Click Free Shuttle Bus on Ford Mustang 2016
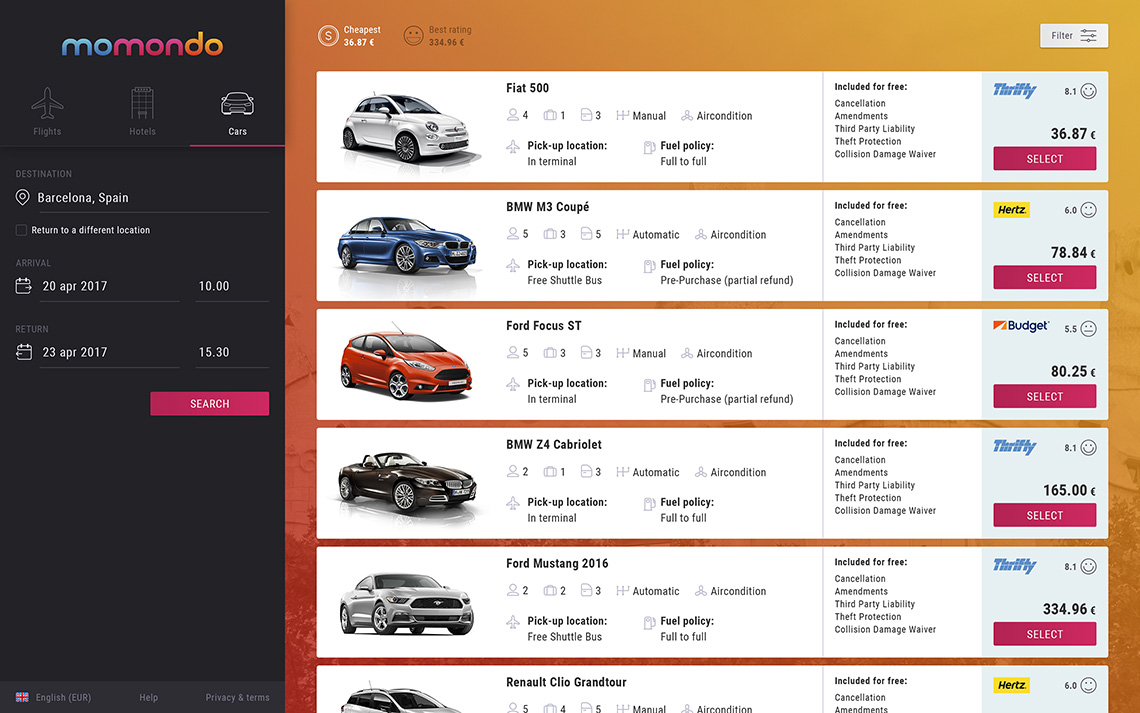This screenshot has height=713, width=1140. point(564,637)
